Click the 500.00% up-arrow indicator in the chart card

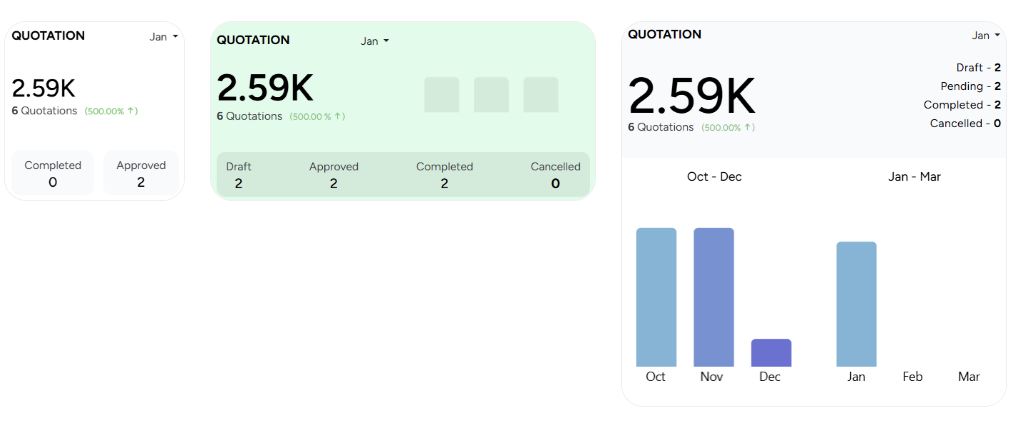(728, 128)
